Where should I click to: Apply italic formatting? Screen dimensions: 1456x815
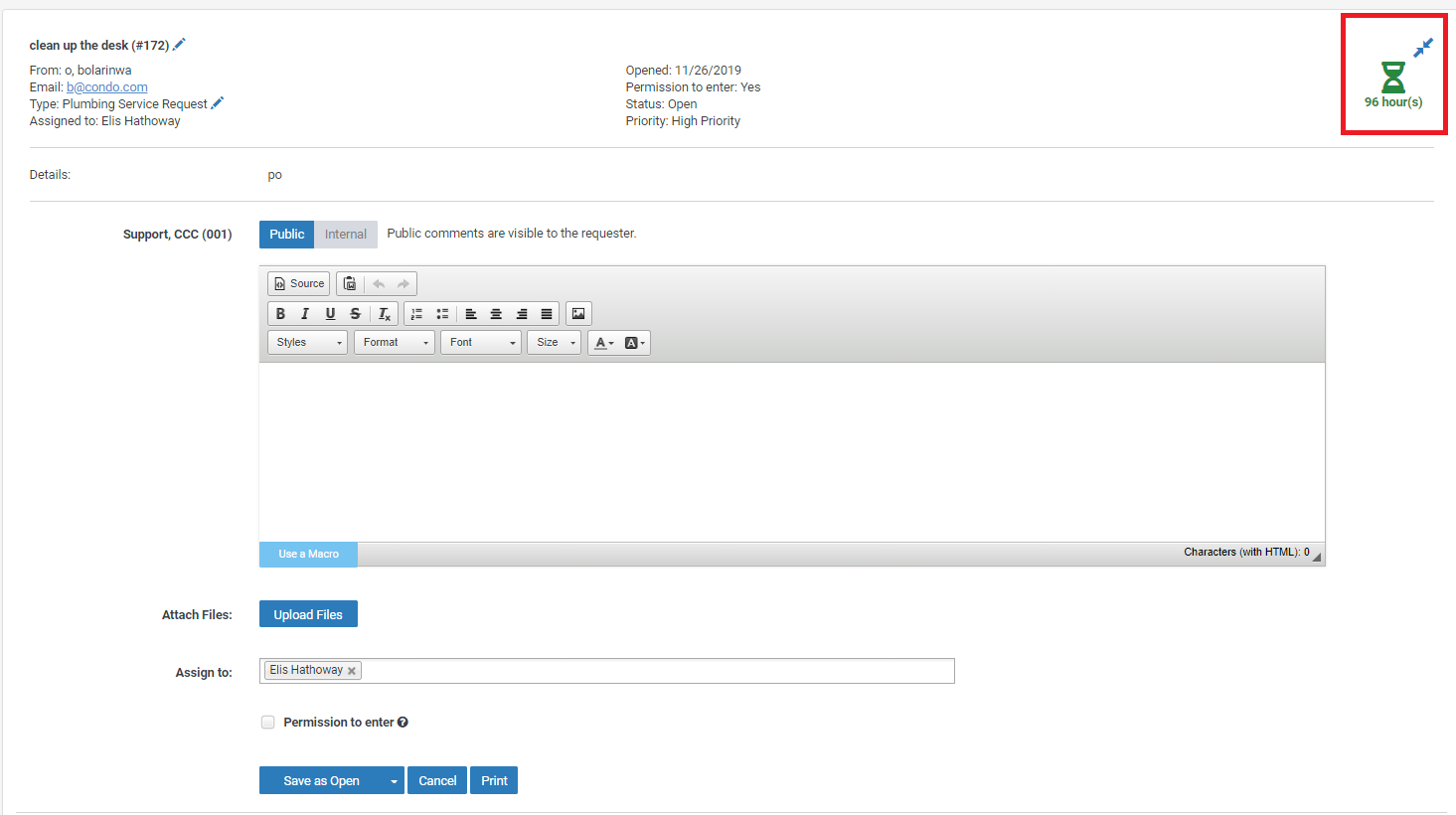(x=305, y=313)
